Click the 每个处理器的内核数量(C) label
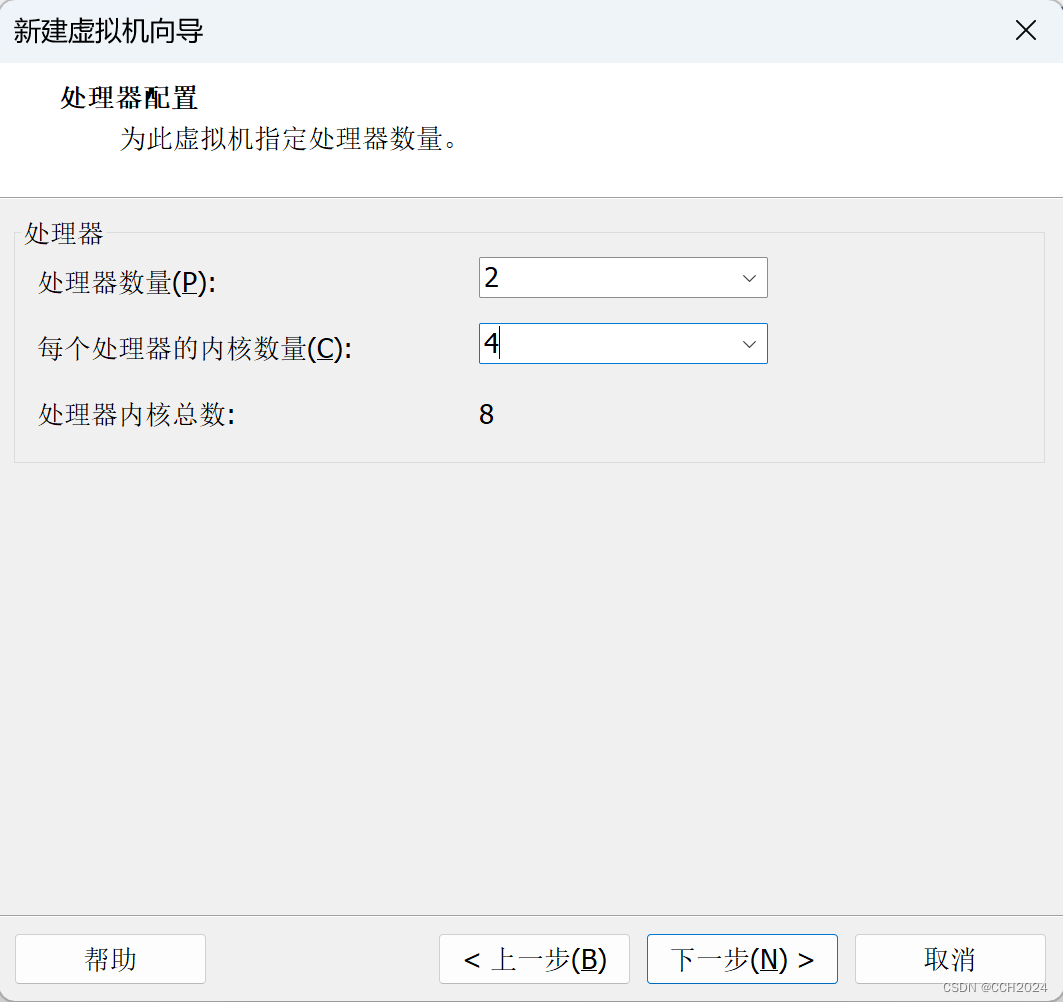The height and width of the screenshot is (1002, 1063). (195, 349)
